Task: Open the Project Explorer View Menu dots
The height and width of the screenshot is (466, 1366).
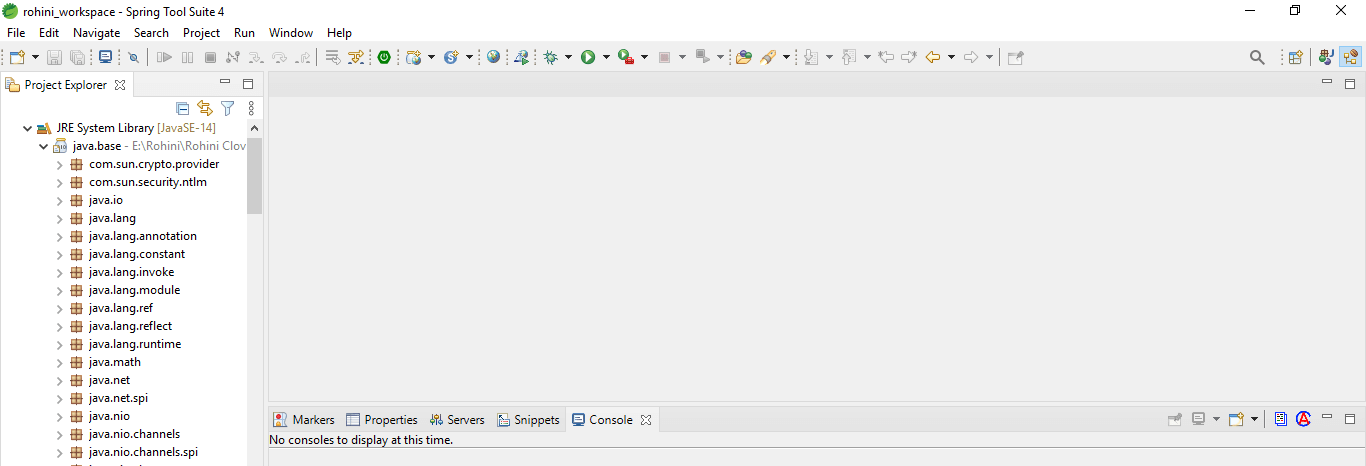Action: pos(251,108)
